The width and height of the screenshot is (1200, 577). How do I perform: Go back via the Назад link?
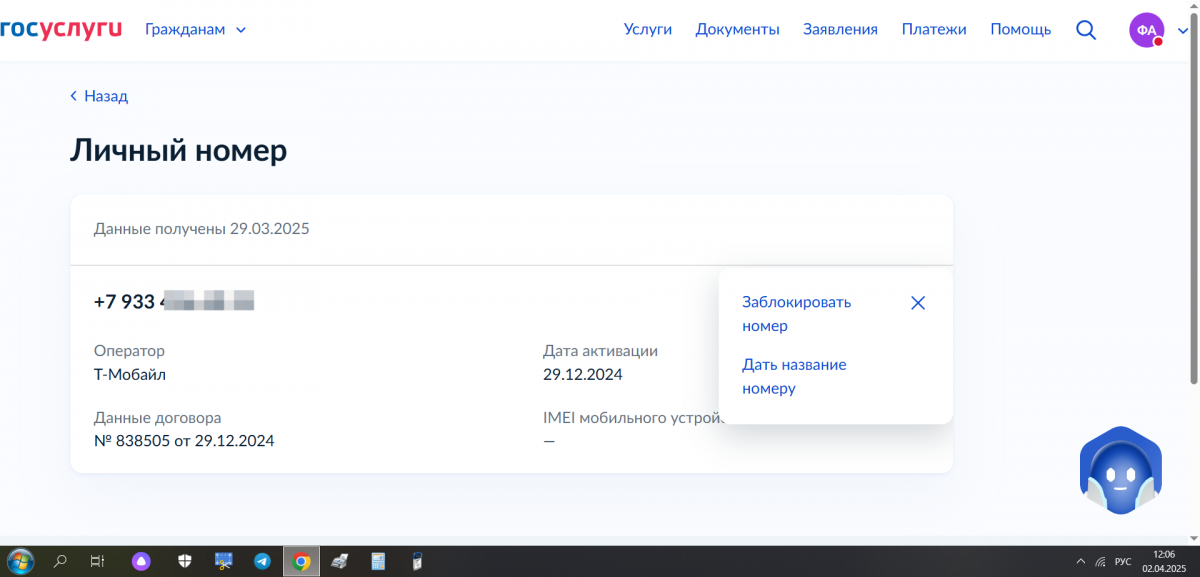[x=99, y=96]
